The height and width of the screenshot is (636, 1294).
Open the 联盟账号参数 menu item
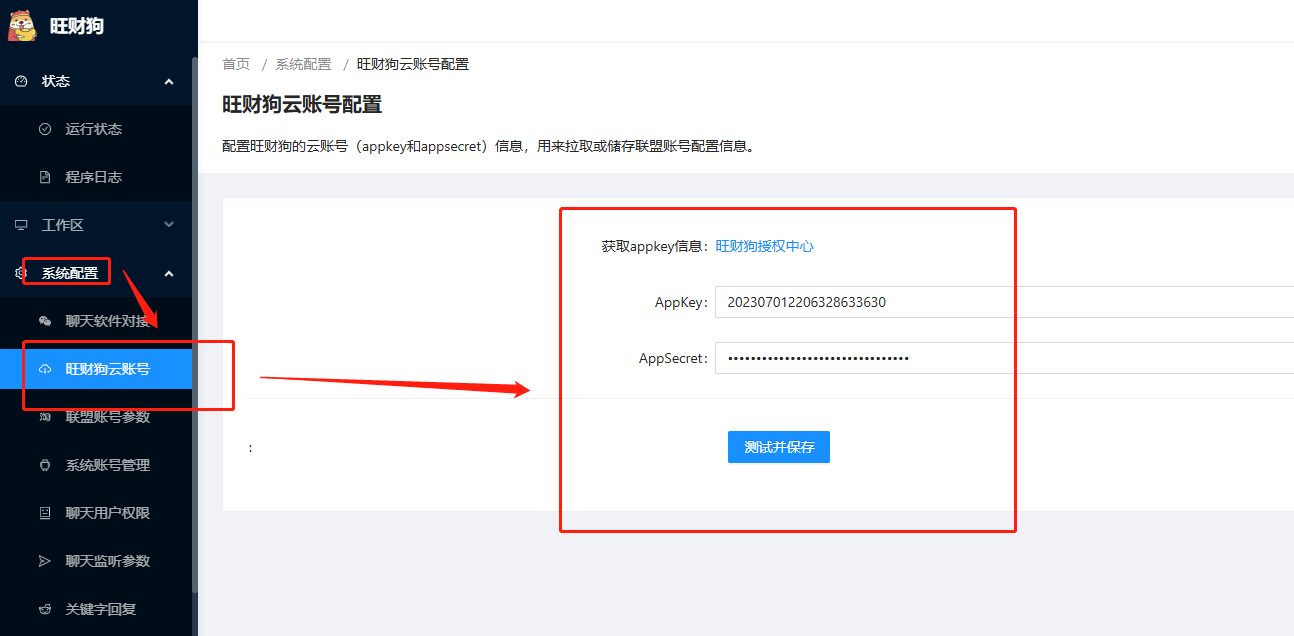point(108,417)
